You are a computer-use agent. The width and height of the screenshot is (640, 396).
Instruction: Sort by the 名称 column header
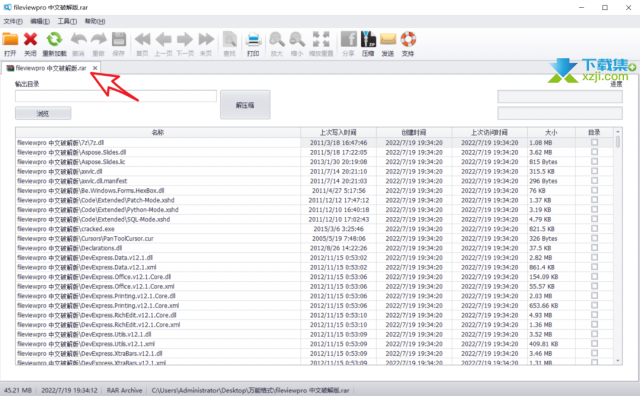[158, 132]
